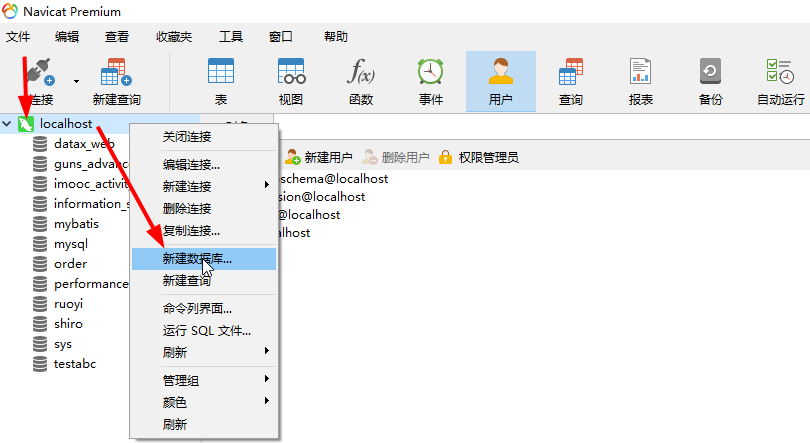Click the mybatis database icon
The width and height of the screenshot is (810, 443).
[40, 224]
